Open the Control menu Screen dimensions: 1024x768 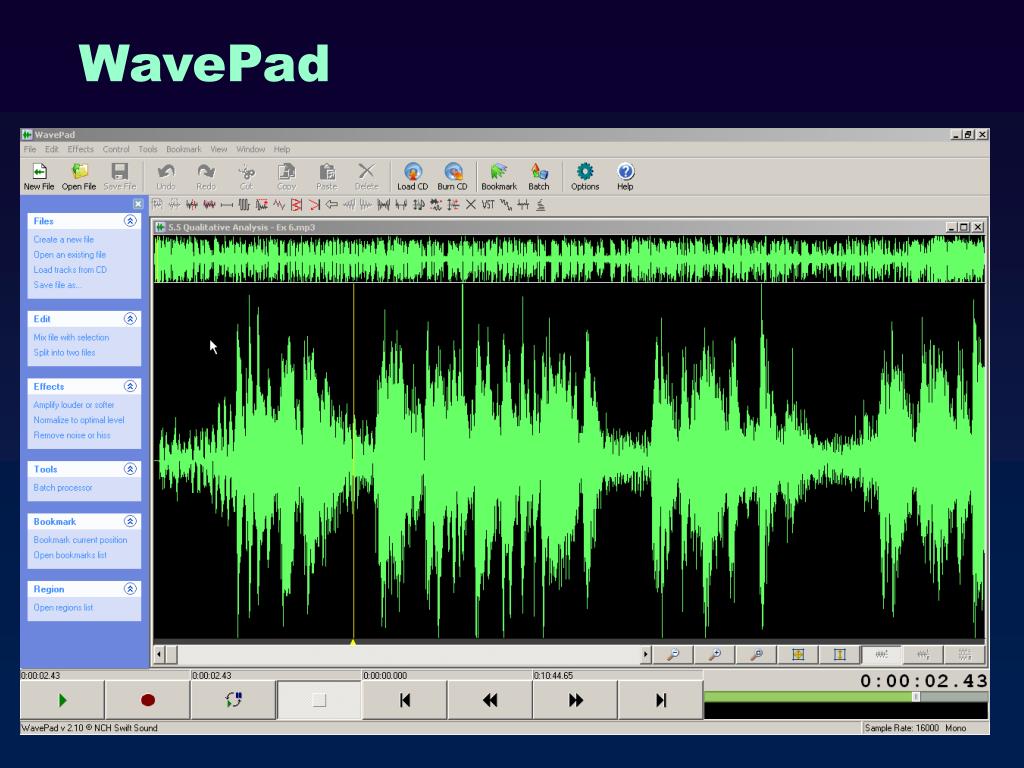point(116,149)
